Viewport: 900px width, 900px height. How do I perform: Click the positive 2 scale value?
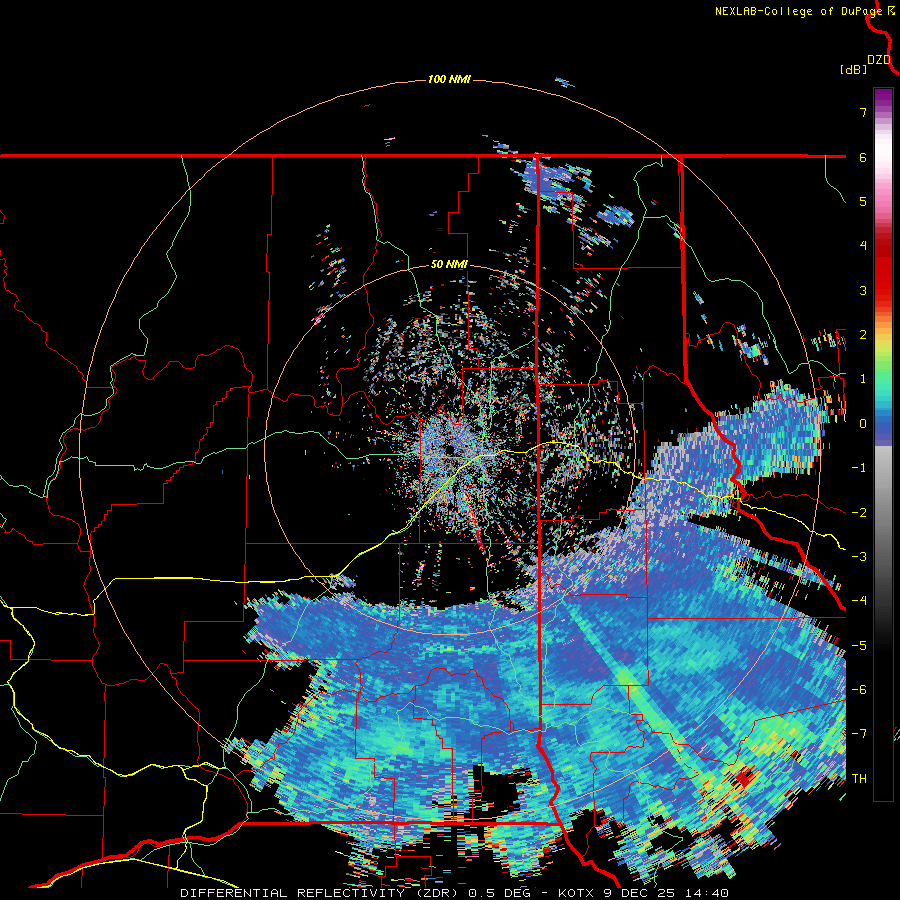(863, 335)
